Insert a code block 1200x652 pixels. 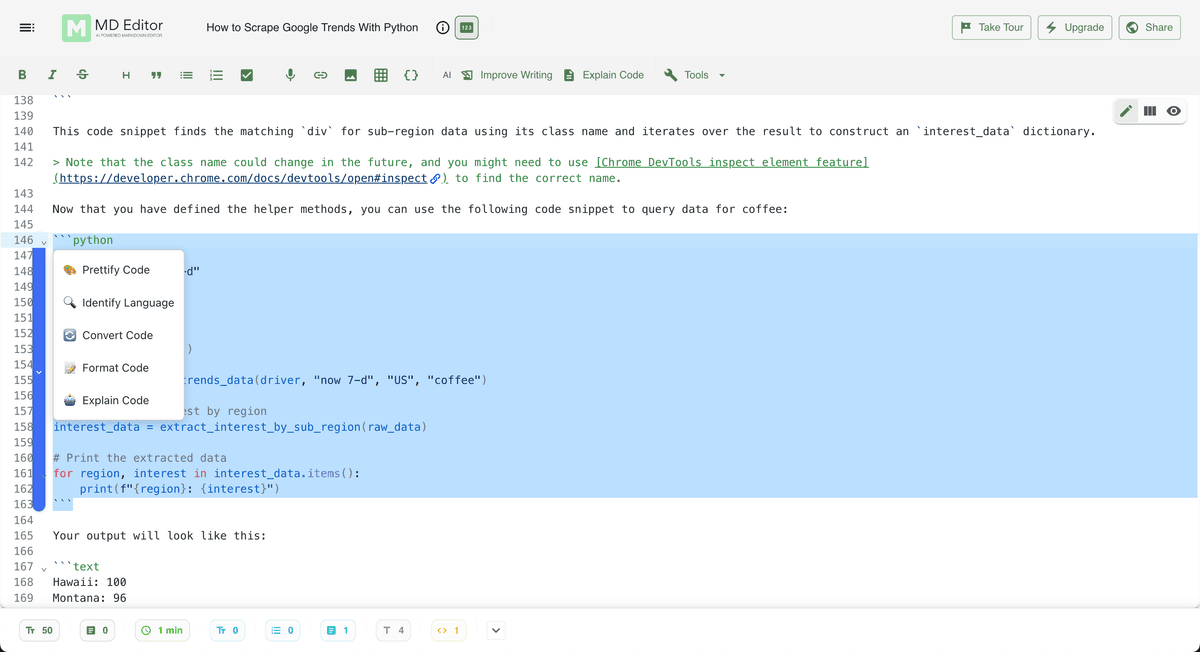tap(411, 75)
